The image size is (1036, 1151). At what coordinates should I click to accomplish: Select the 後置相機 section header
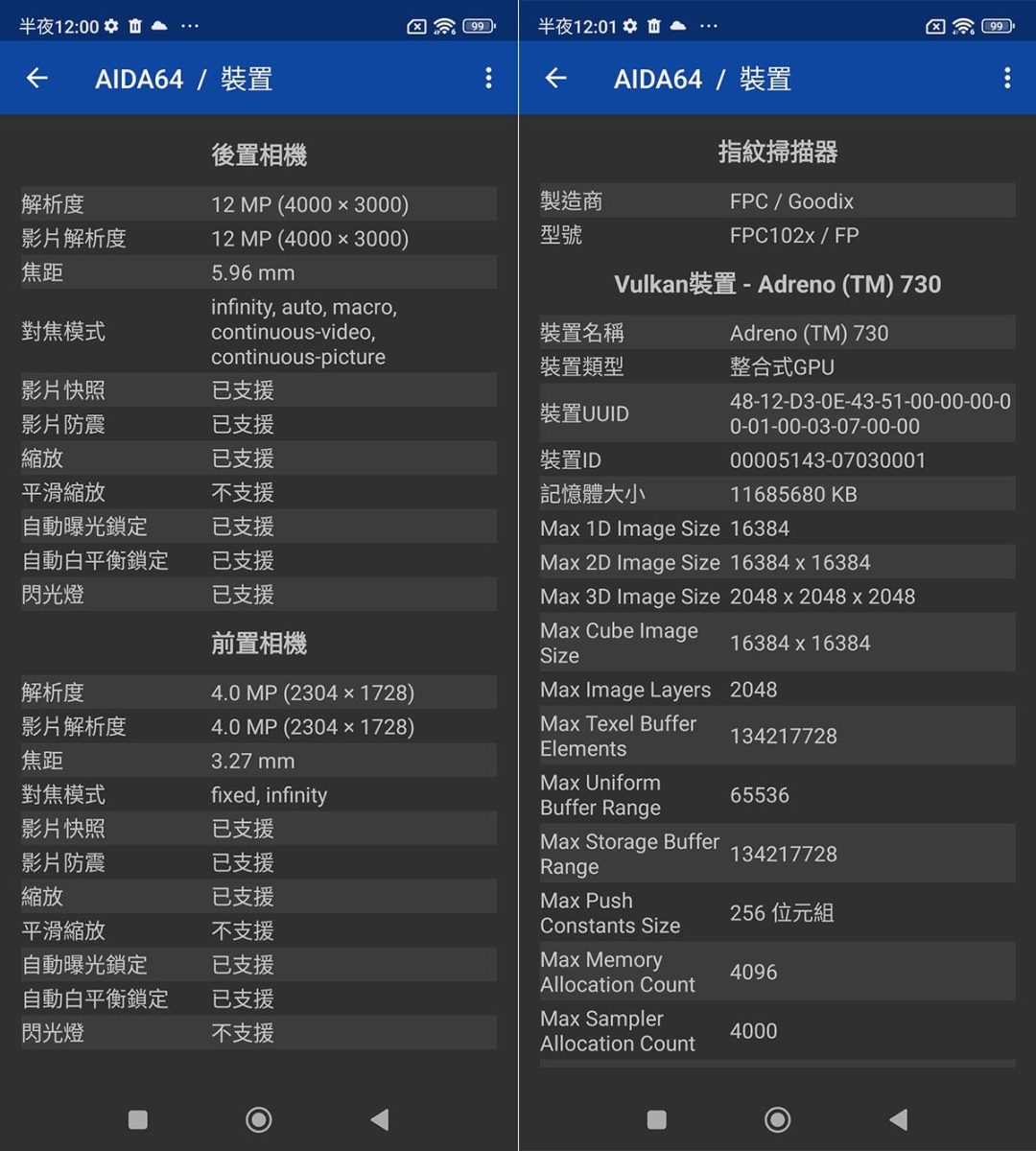pos(259,155)
